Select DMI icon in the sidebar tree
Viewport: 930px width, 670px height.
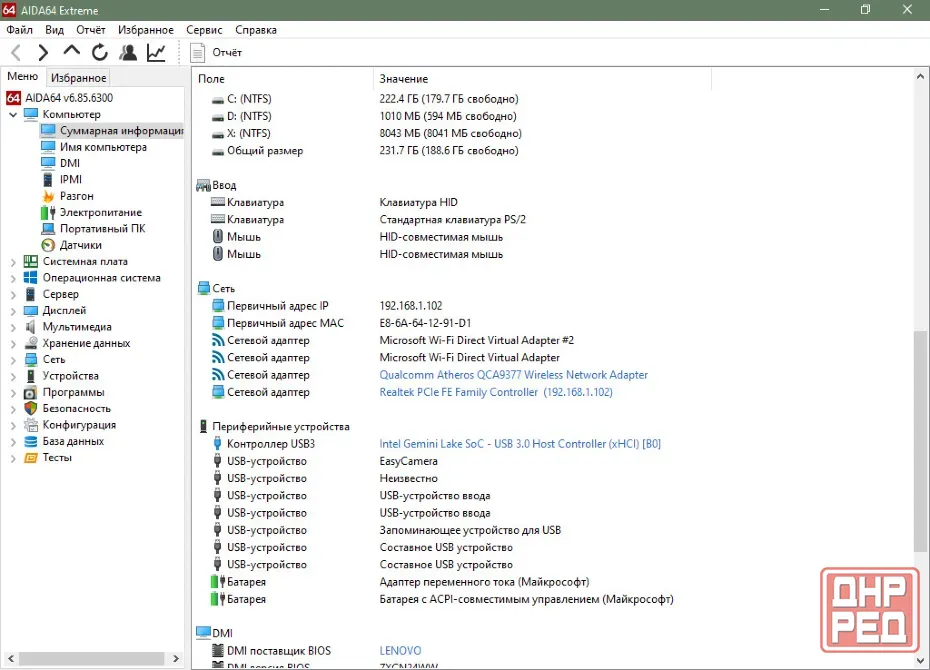coord(48,163)
